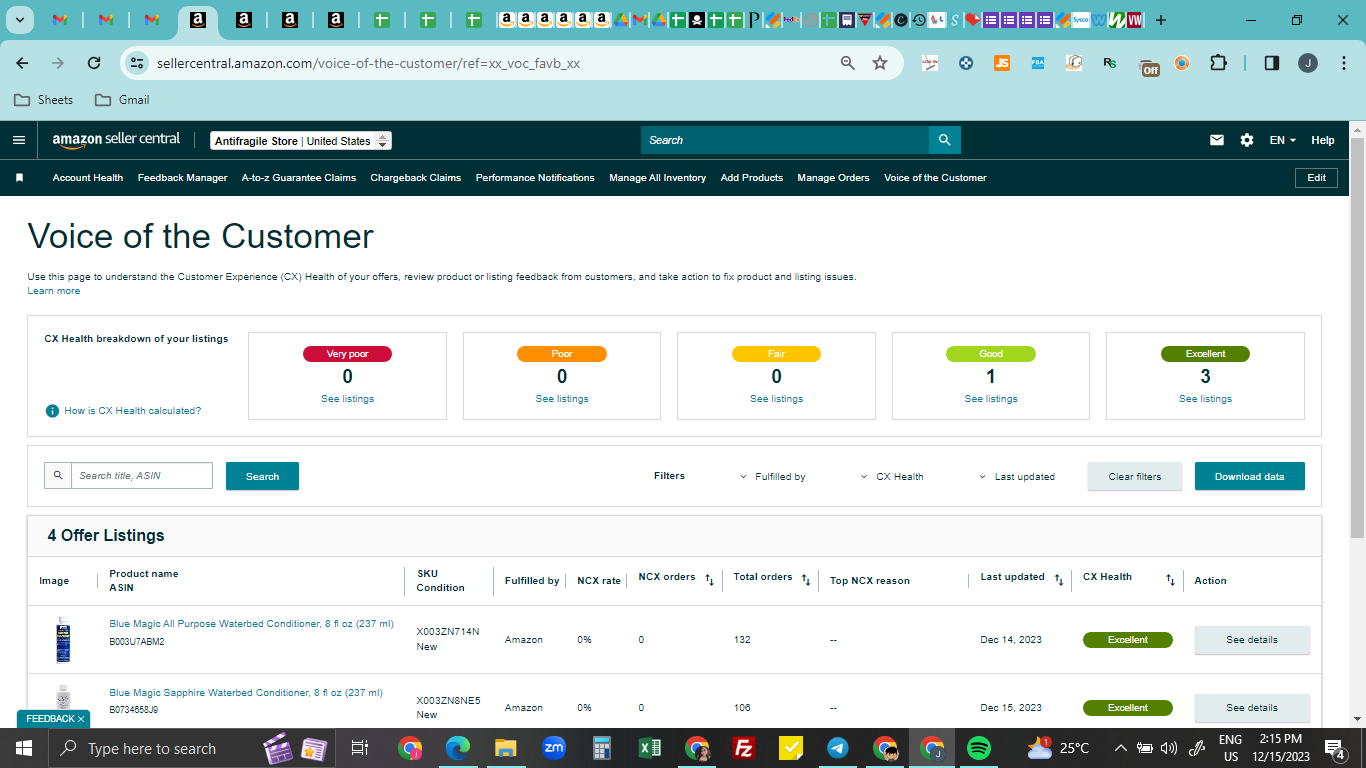The width and height of the screenshot is (1366, 768).
Task: Bookmark this tab with the star icon
Action: pyautogui.click(x=880, y=63)
